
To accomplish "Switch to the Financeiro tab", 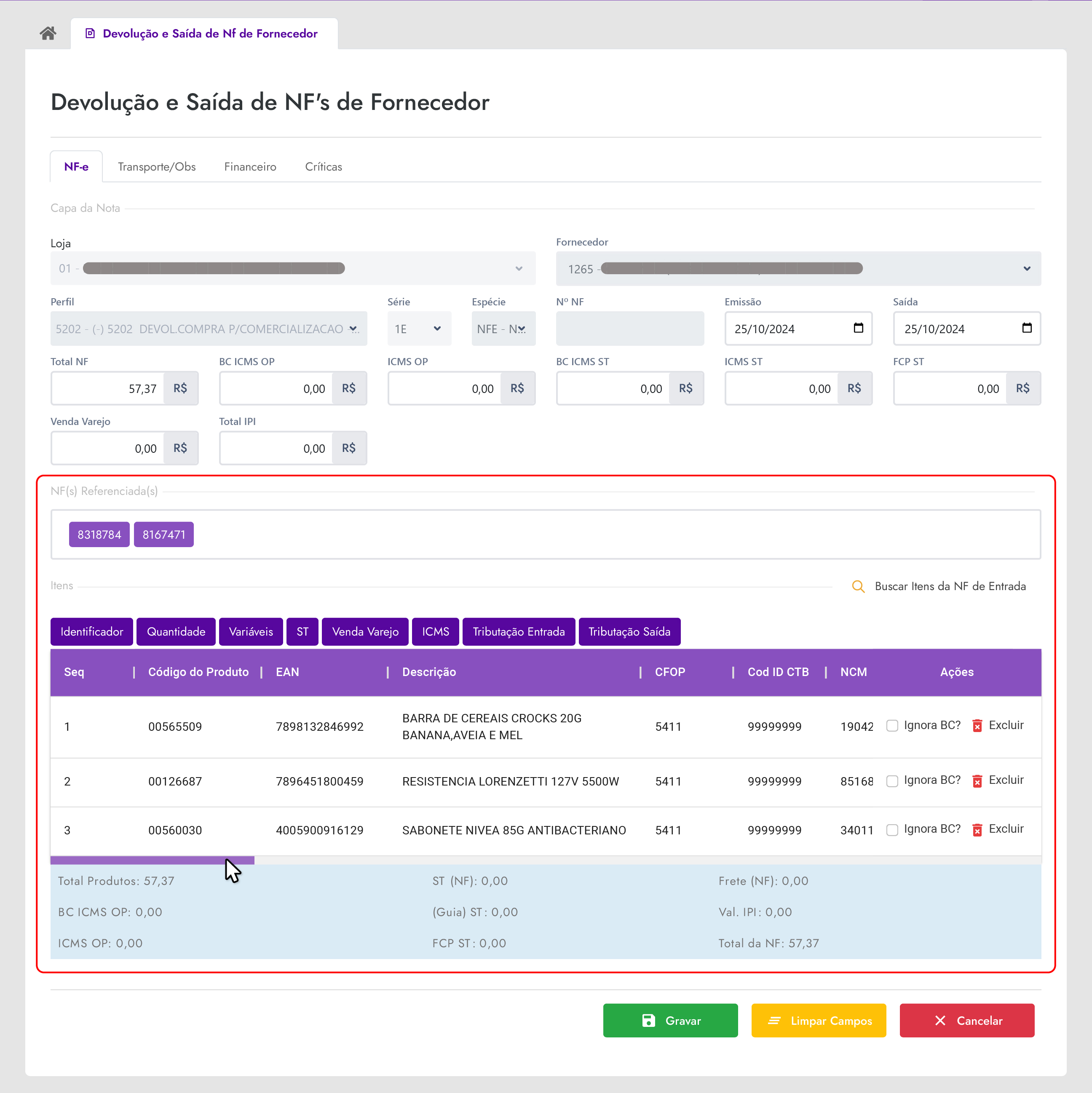I will [x=250, y=167].
